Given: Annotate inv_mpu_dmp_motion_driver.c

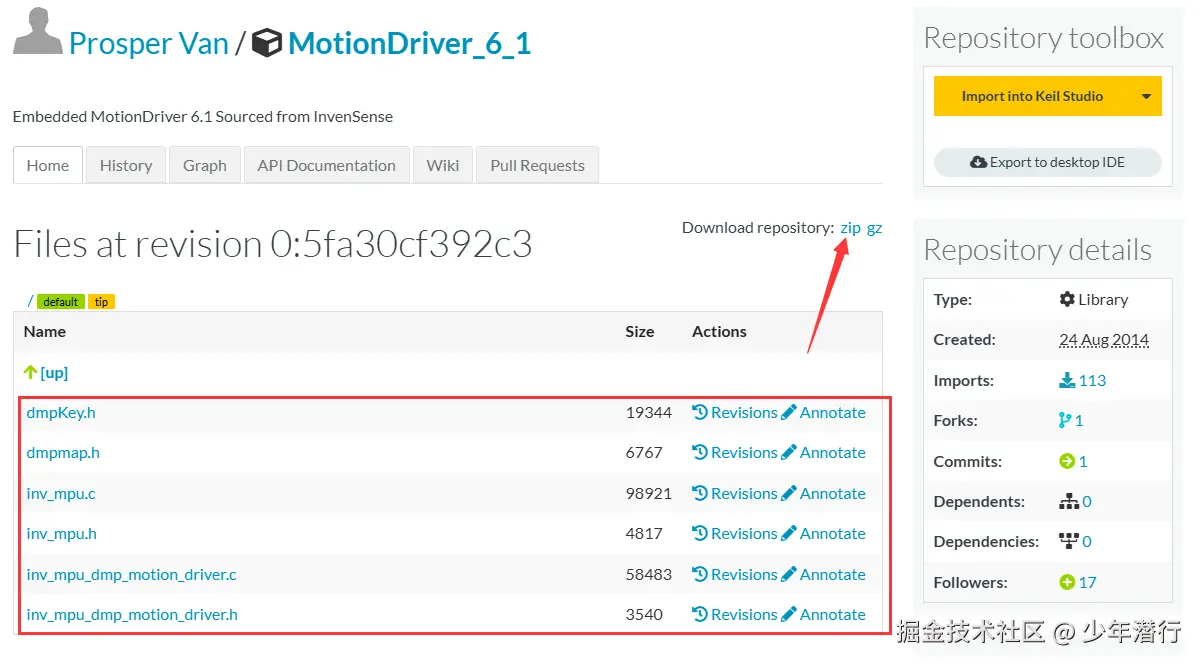Looking at the screenshot, I should pyautogui.click(x=824, y=574).
